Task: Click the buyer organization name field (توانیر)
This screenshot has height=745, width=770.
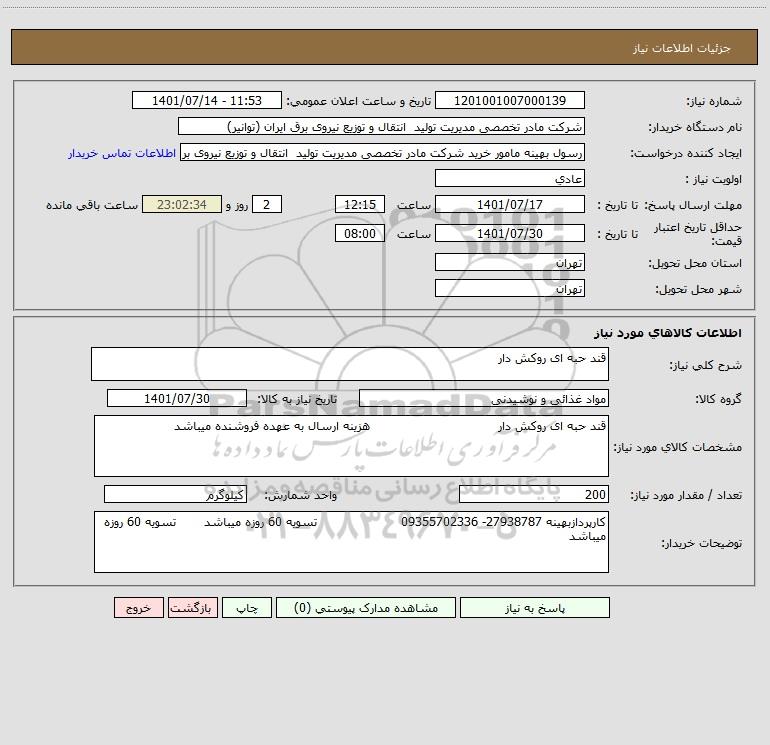Action: (381, 126)
